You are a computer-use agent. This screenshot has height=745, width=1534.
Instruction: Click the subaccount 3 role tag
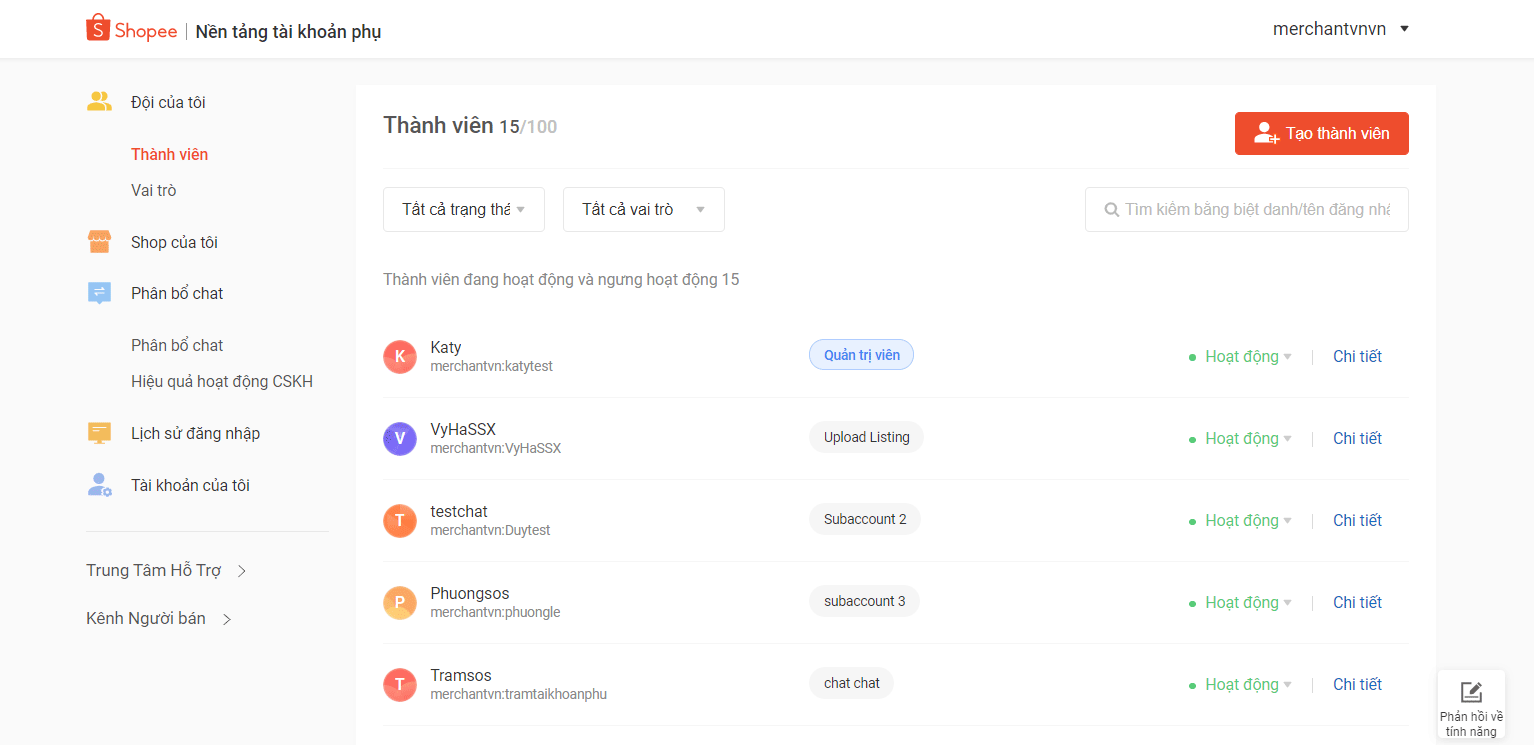tap(864, 601)
